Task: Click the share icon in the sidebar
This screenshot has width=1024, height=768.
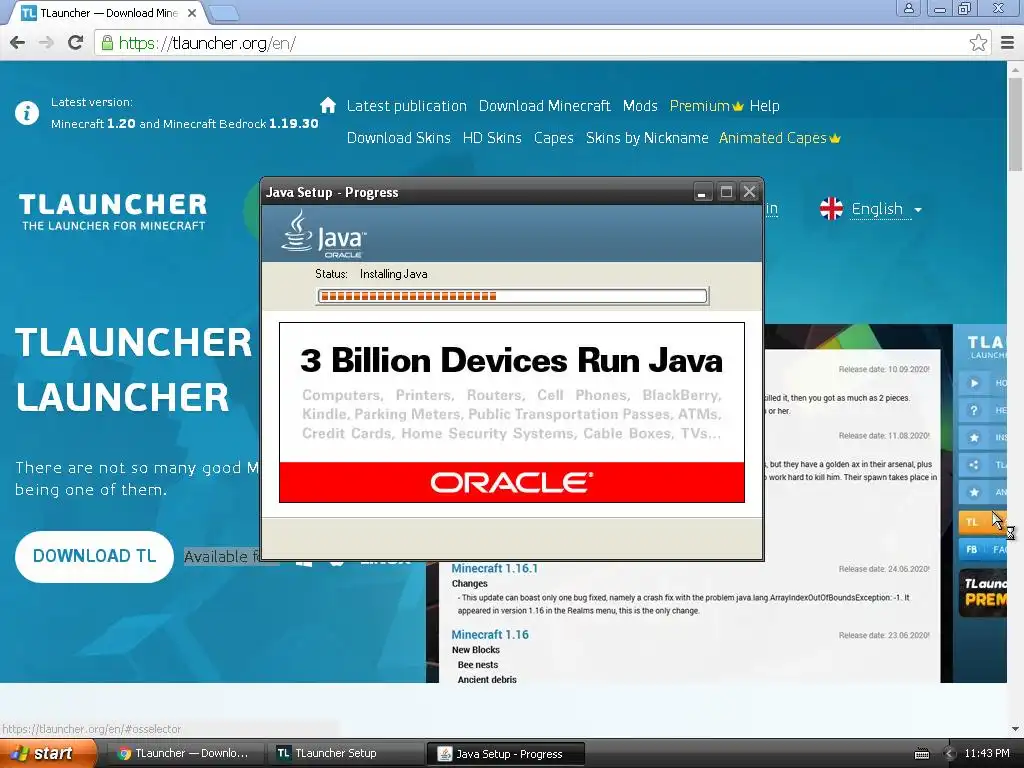Action: (974, 465)
